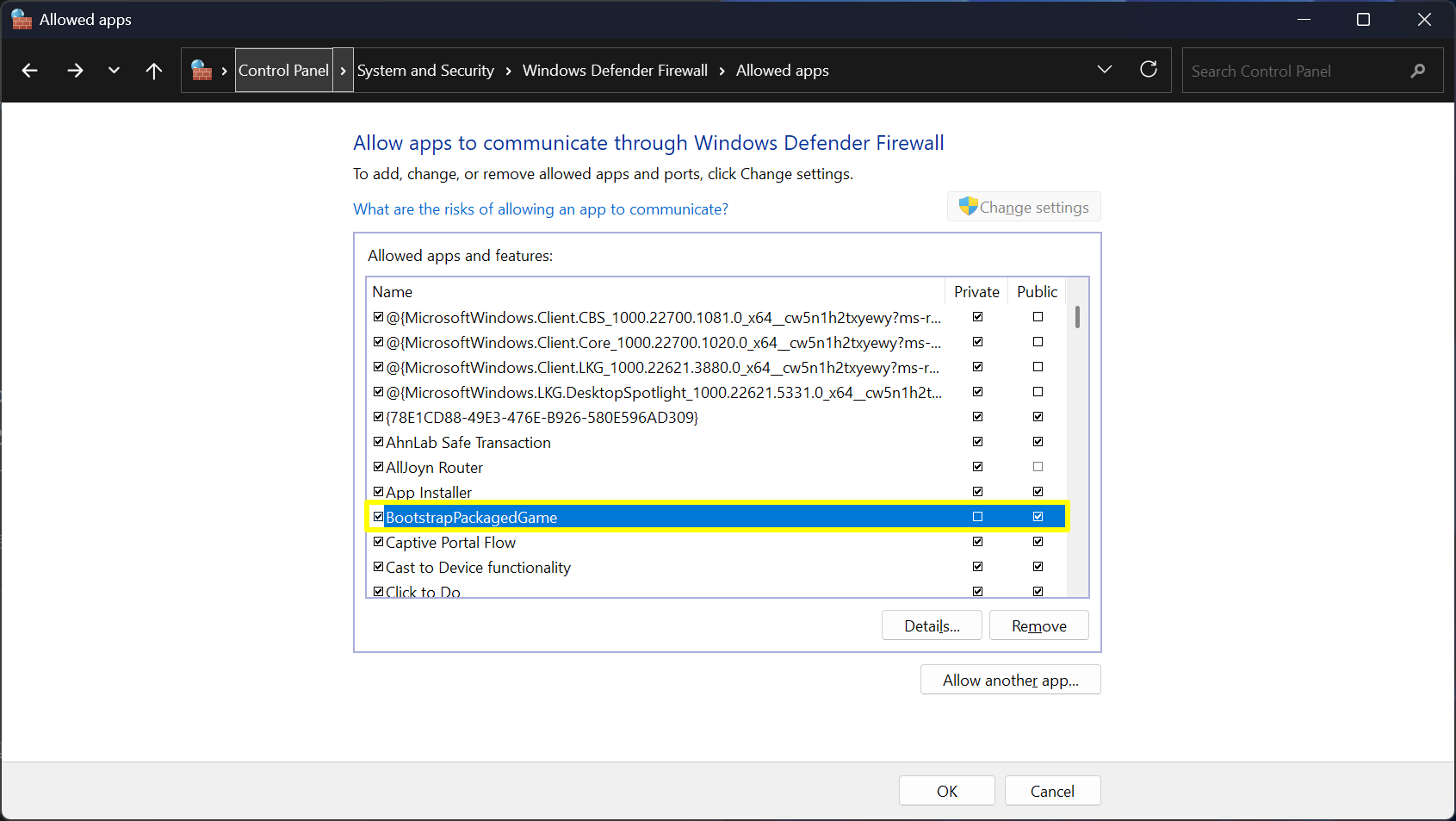
Task: Click the shield icon on Change settings
Action: pos(968,207)
